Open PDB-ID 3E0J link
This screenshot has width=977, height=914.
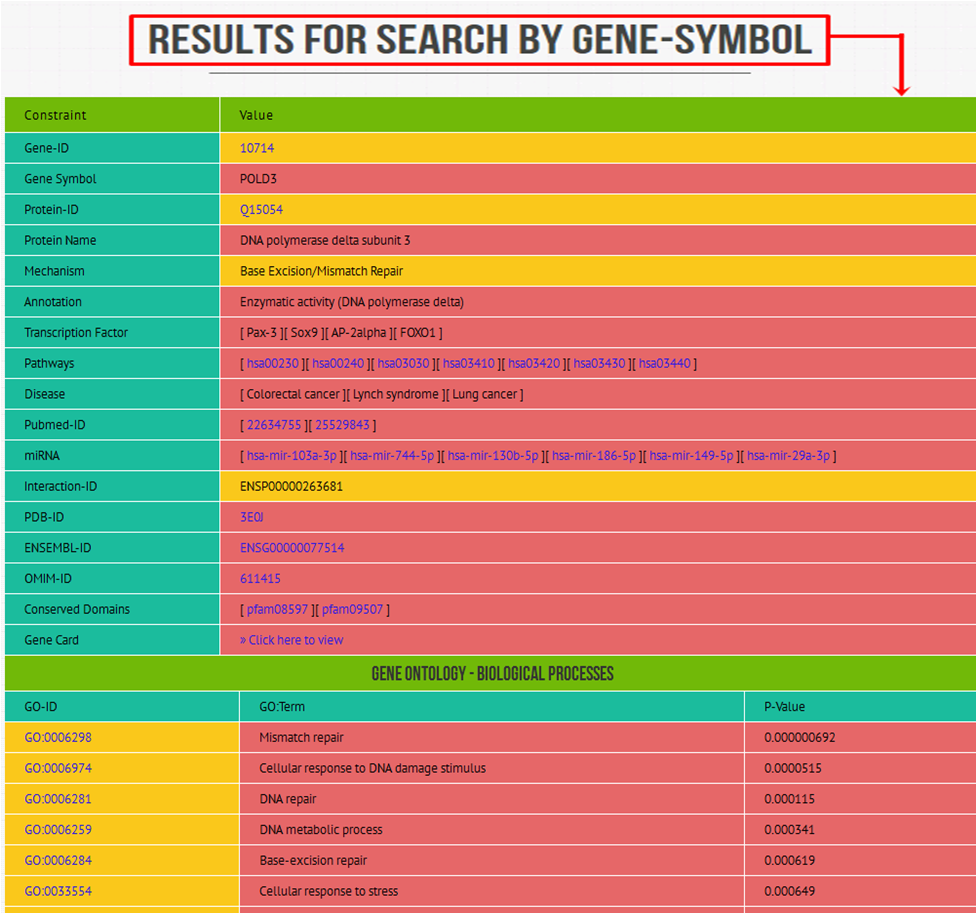(x=252, y=517)
